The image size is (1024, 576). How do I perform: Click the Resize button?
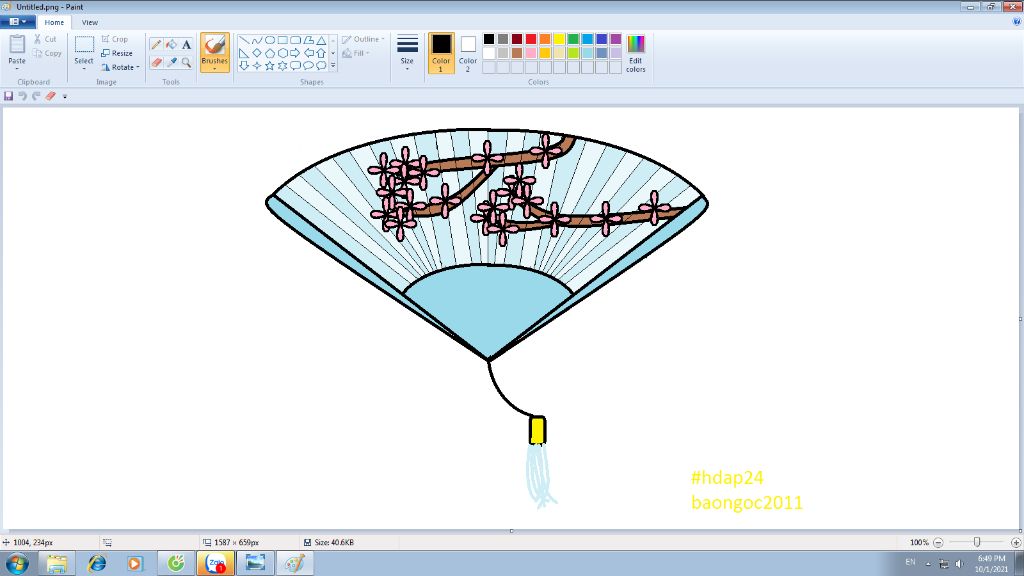pos(117,54)
